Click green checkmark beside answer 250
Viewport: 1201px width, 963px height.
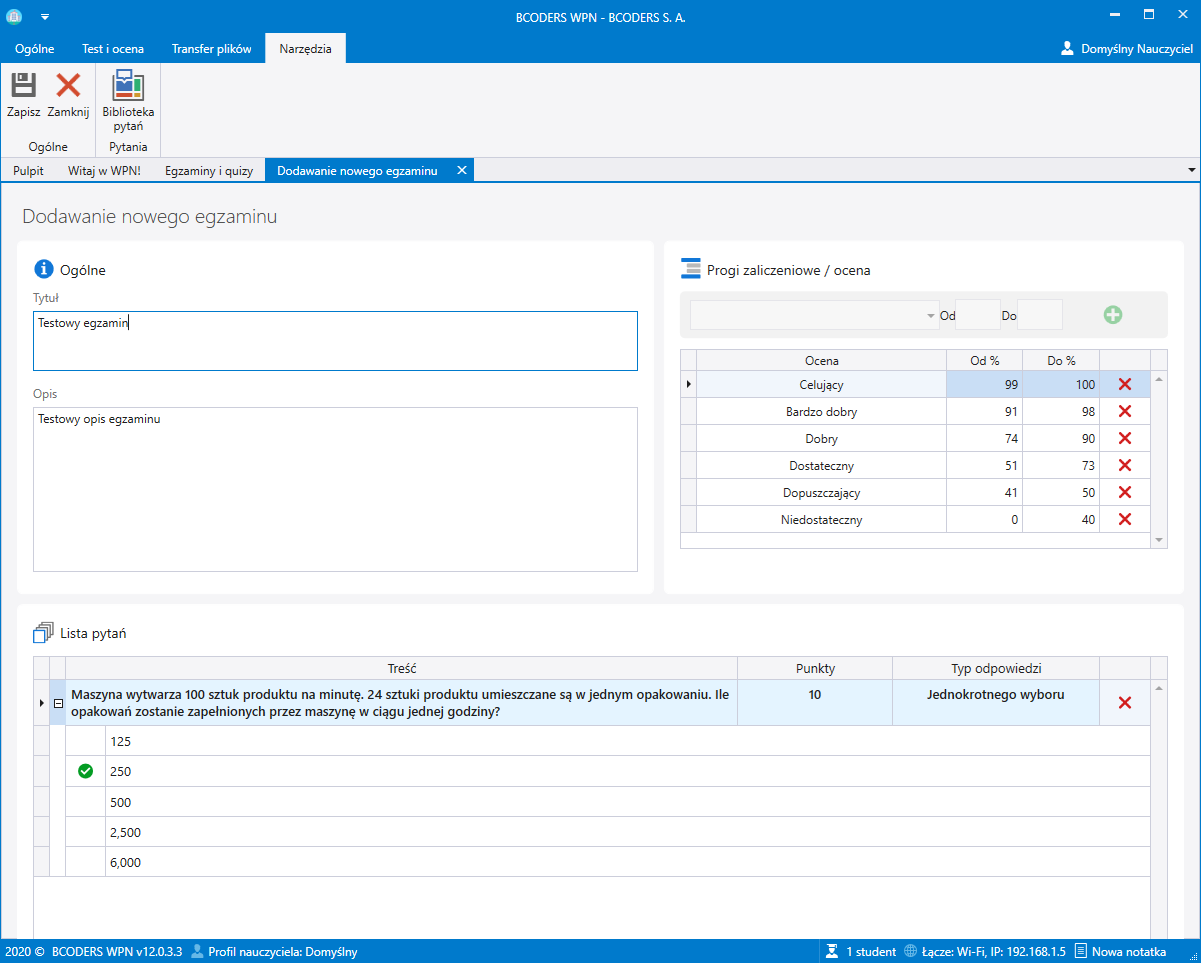(85, 771)
